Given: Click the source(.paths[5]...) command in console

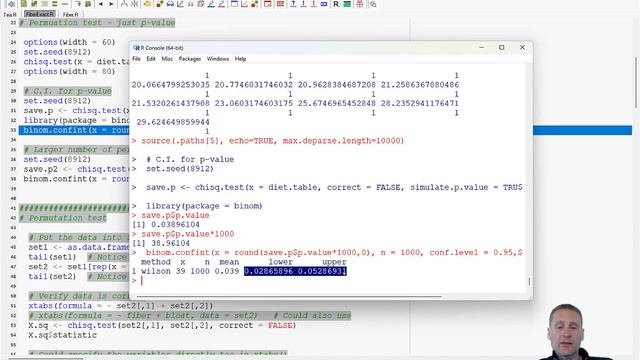Looking at the screenshot, I should click(x=272, y=141).
